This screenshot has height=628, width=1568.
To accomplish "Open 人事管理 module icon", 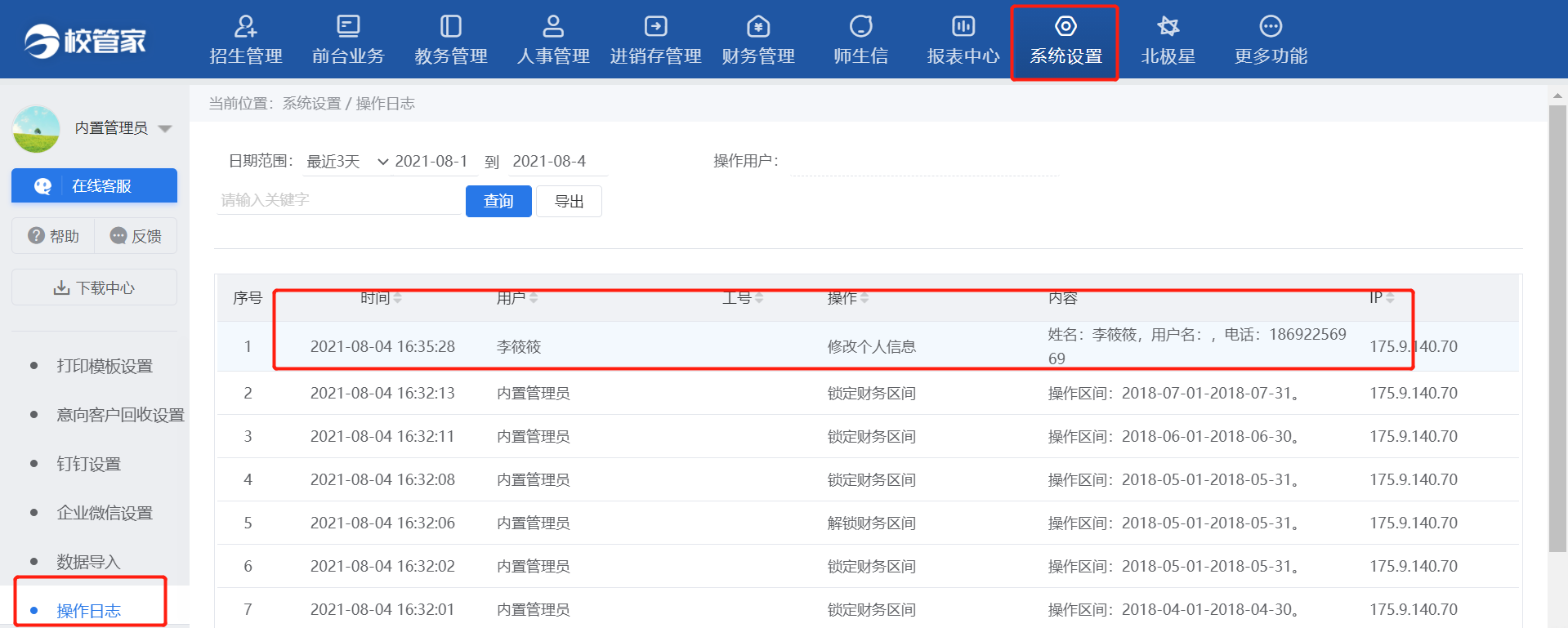I will point(553,26).
